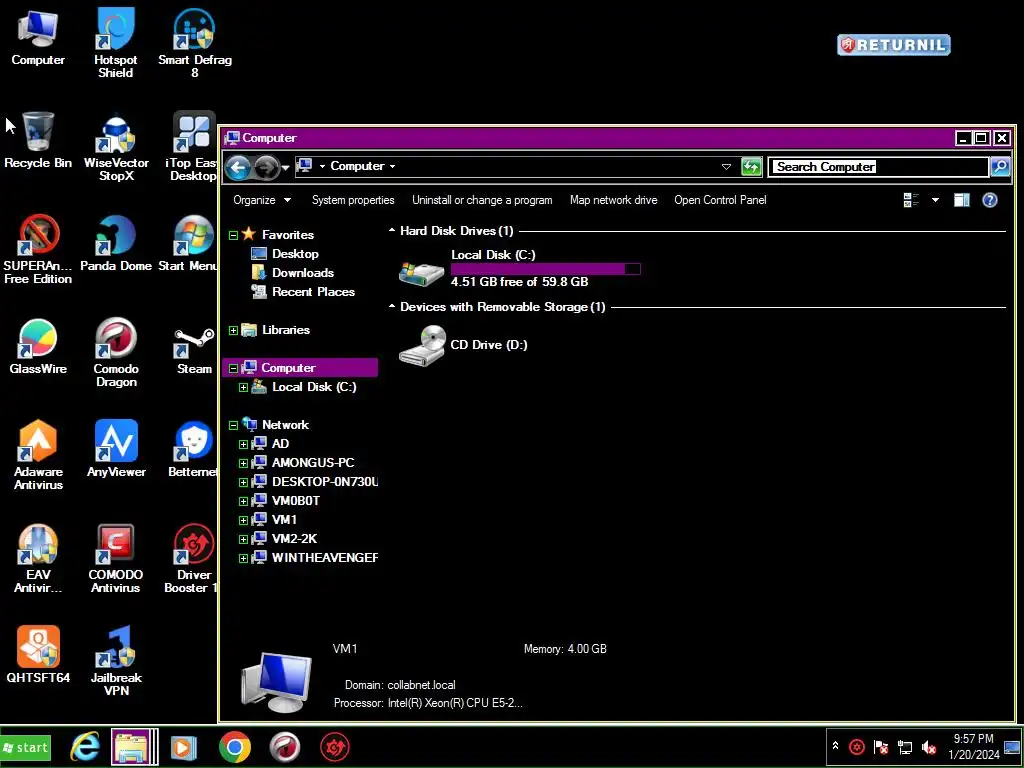Click the muted volume tray icon
This screenshot has width=1024, height=768.
coord(928,746)
